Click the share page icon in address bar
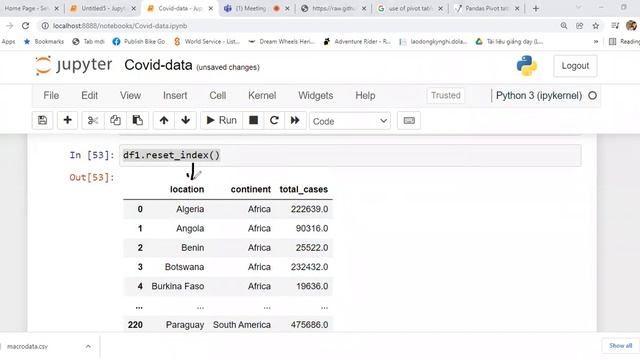Viewport: 640px width, 360px height. pos(580,26)
